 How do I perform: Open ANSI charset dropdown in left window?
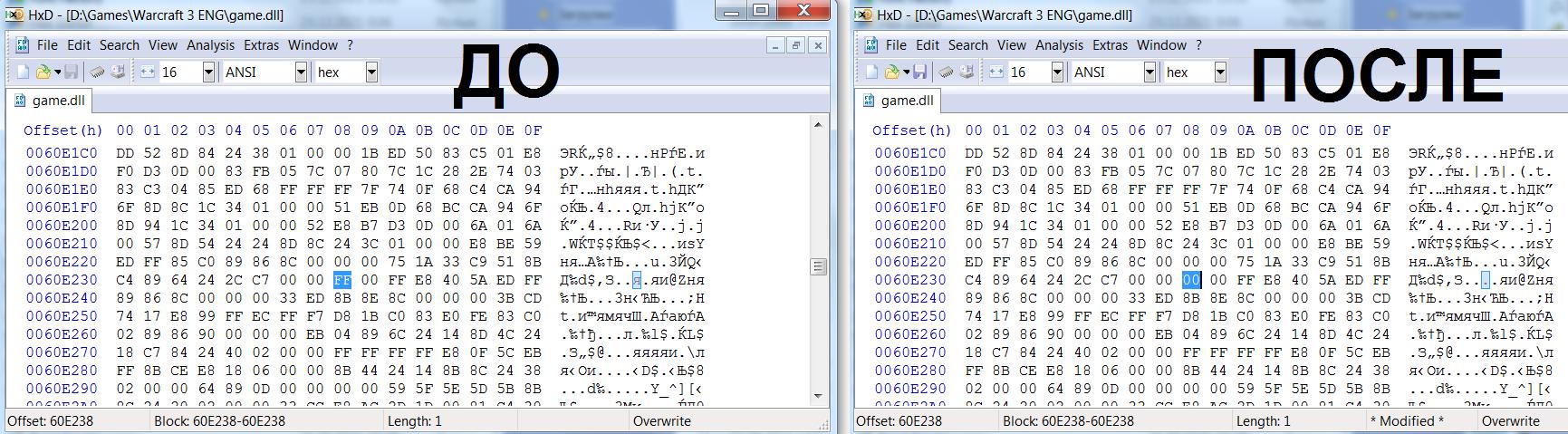point(301,72)
